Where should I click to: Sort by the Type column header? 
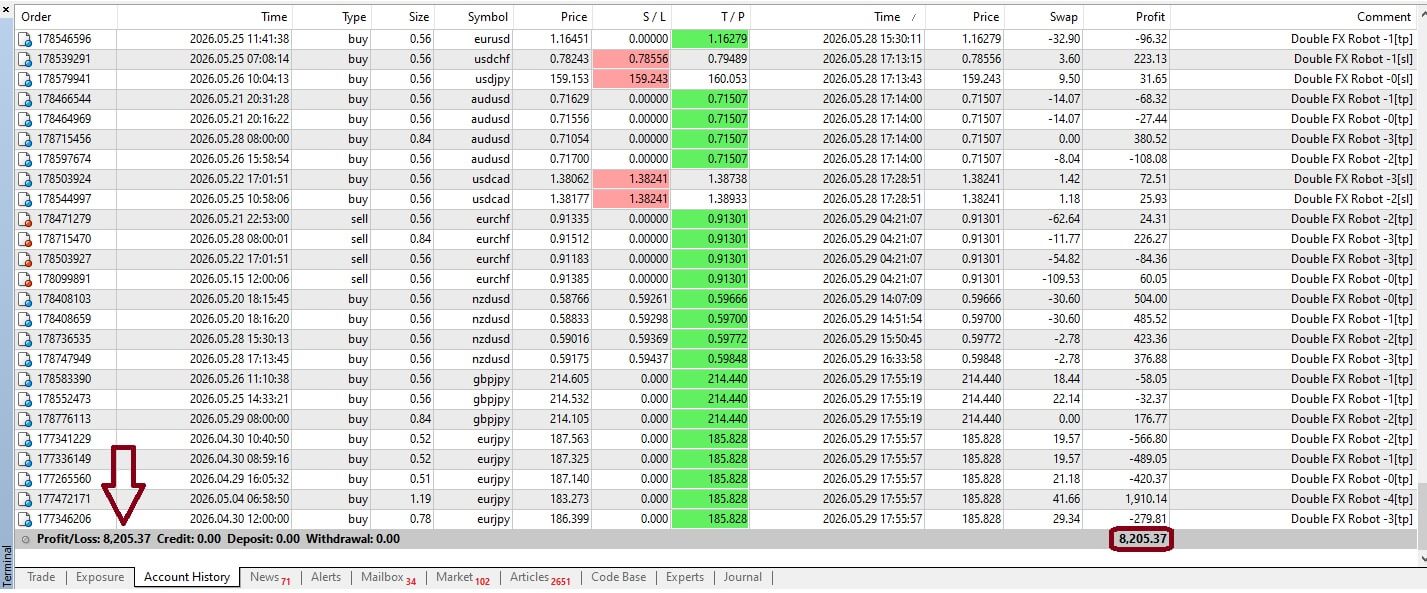[x=331, y=17]
